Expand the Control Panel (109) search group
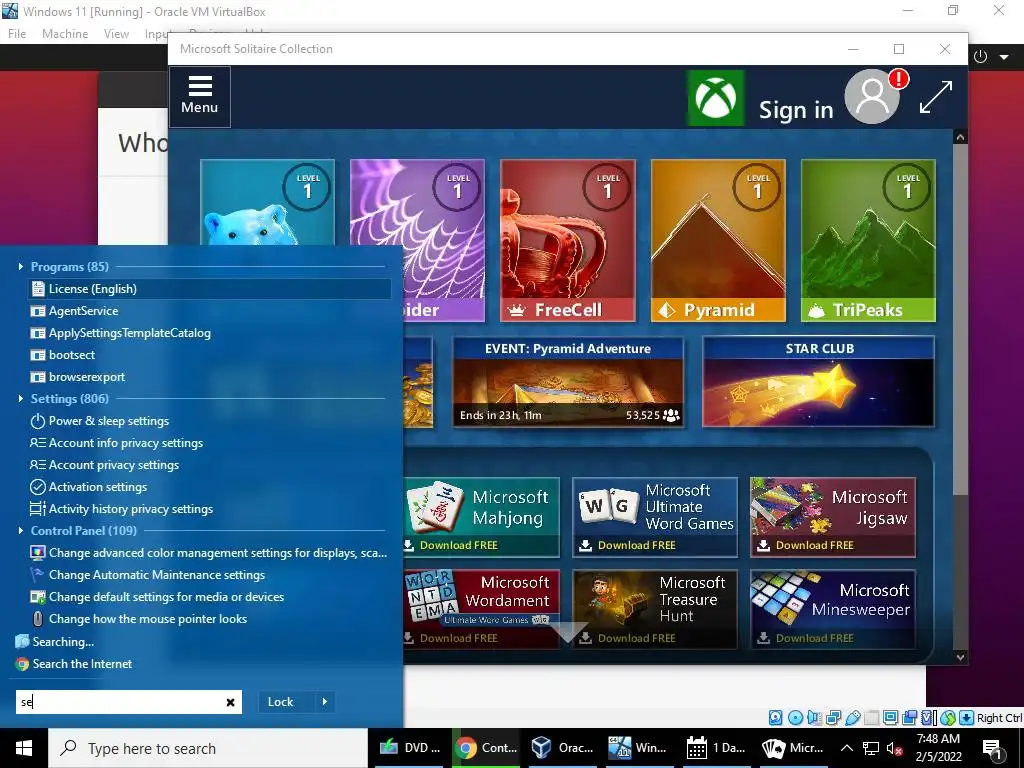The width and height of the screenshot is (1024, 768). point(20,530)
